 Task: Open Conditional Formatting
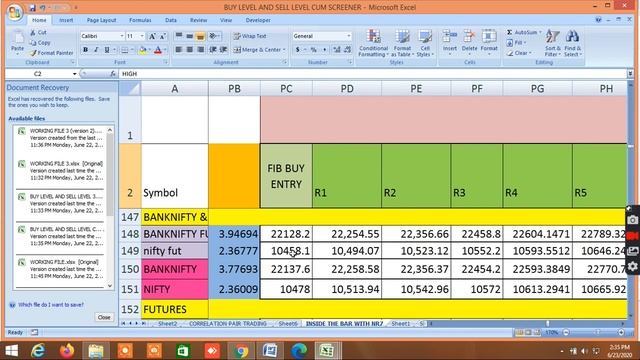click(x=373, y=43)
